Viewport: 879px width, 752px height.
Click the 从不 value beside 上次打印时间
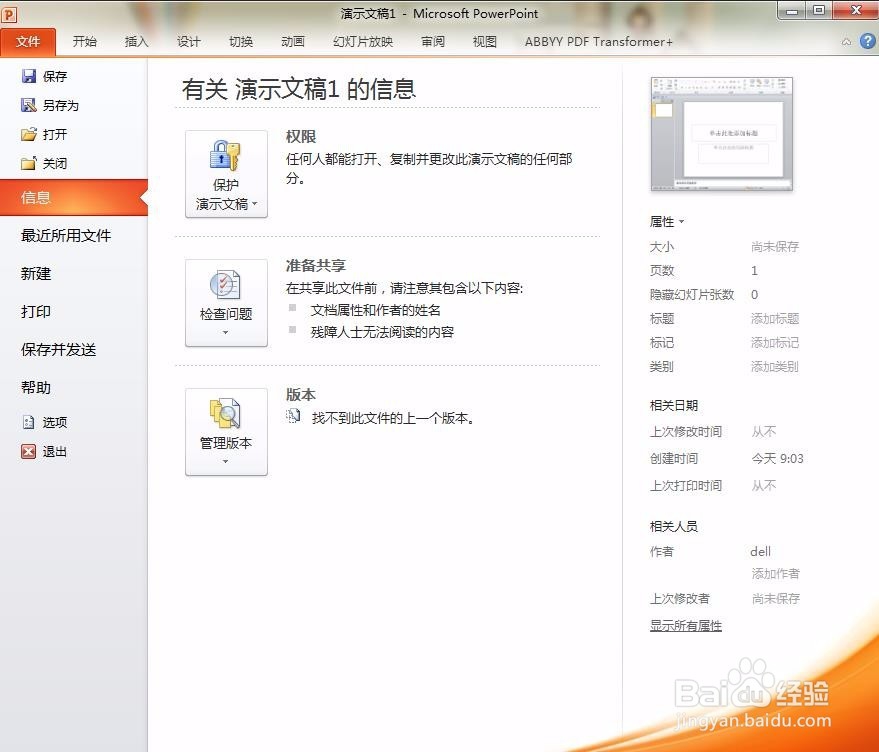click(764, 486)
